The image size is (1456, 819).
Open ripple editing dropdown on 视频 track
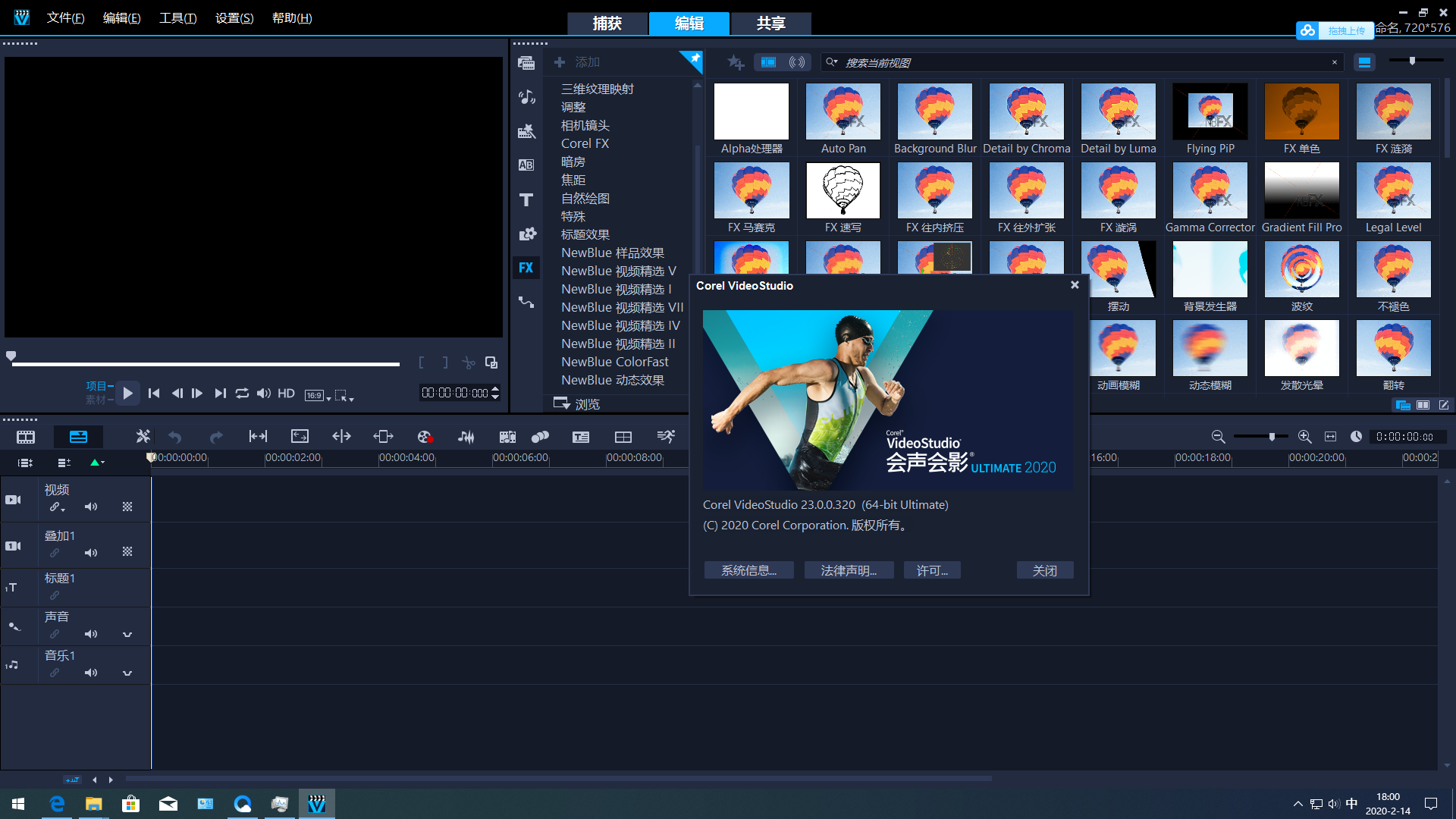tap(58, 507)
